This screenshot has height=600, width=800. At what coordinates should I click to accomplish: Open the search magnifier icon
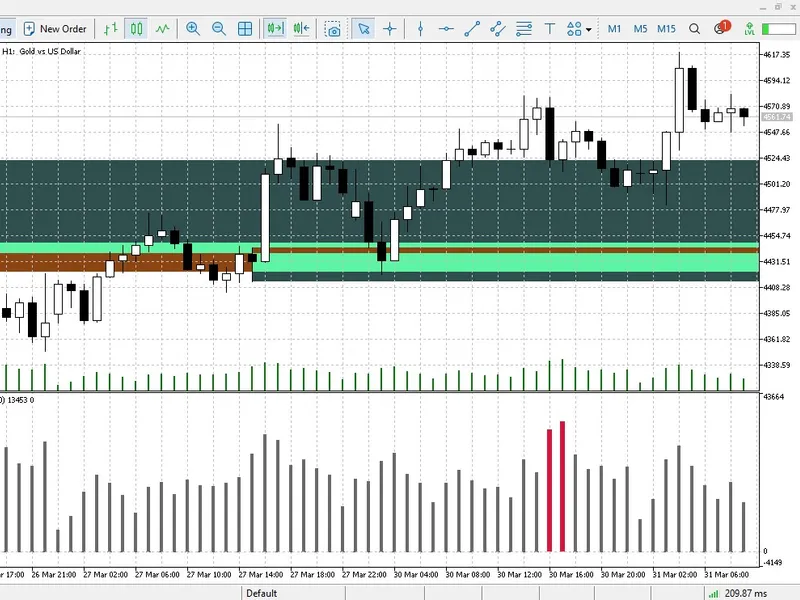click(x=694, y=29)
